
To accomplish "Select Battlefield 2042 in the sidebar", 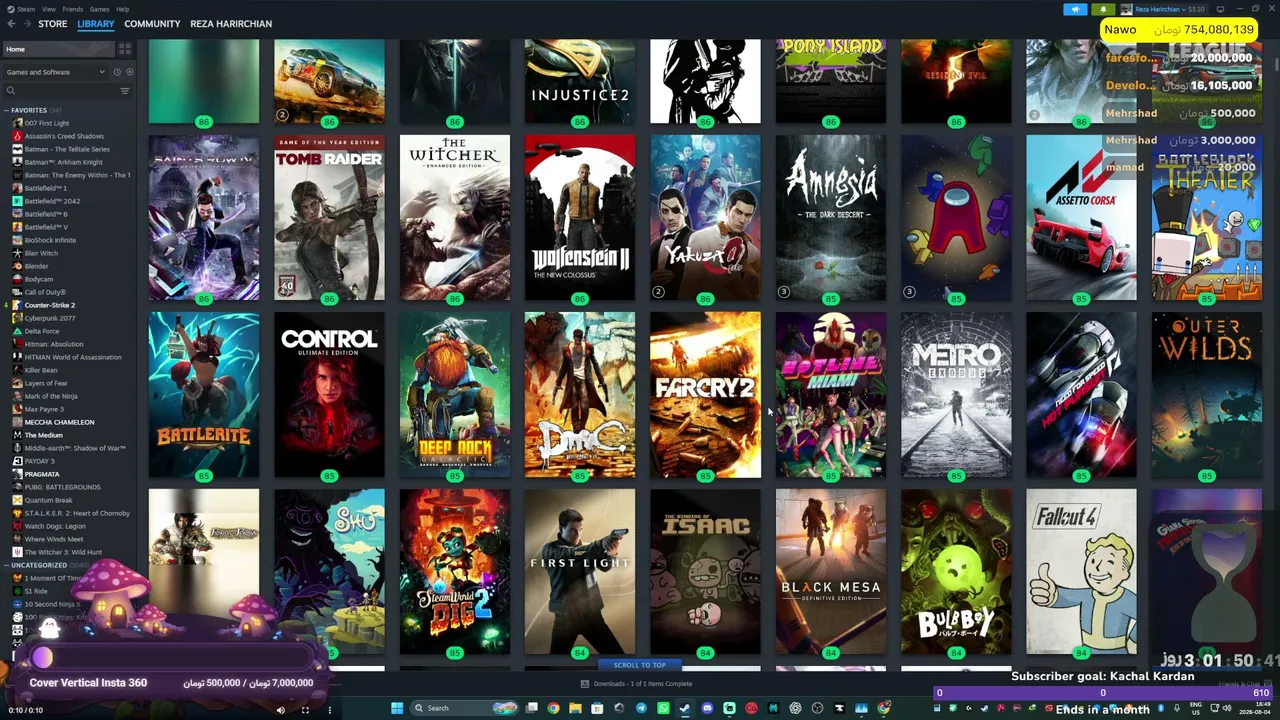I will (x=52, y=201).
